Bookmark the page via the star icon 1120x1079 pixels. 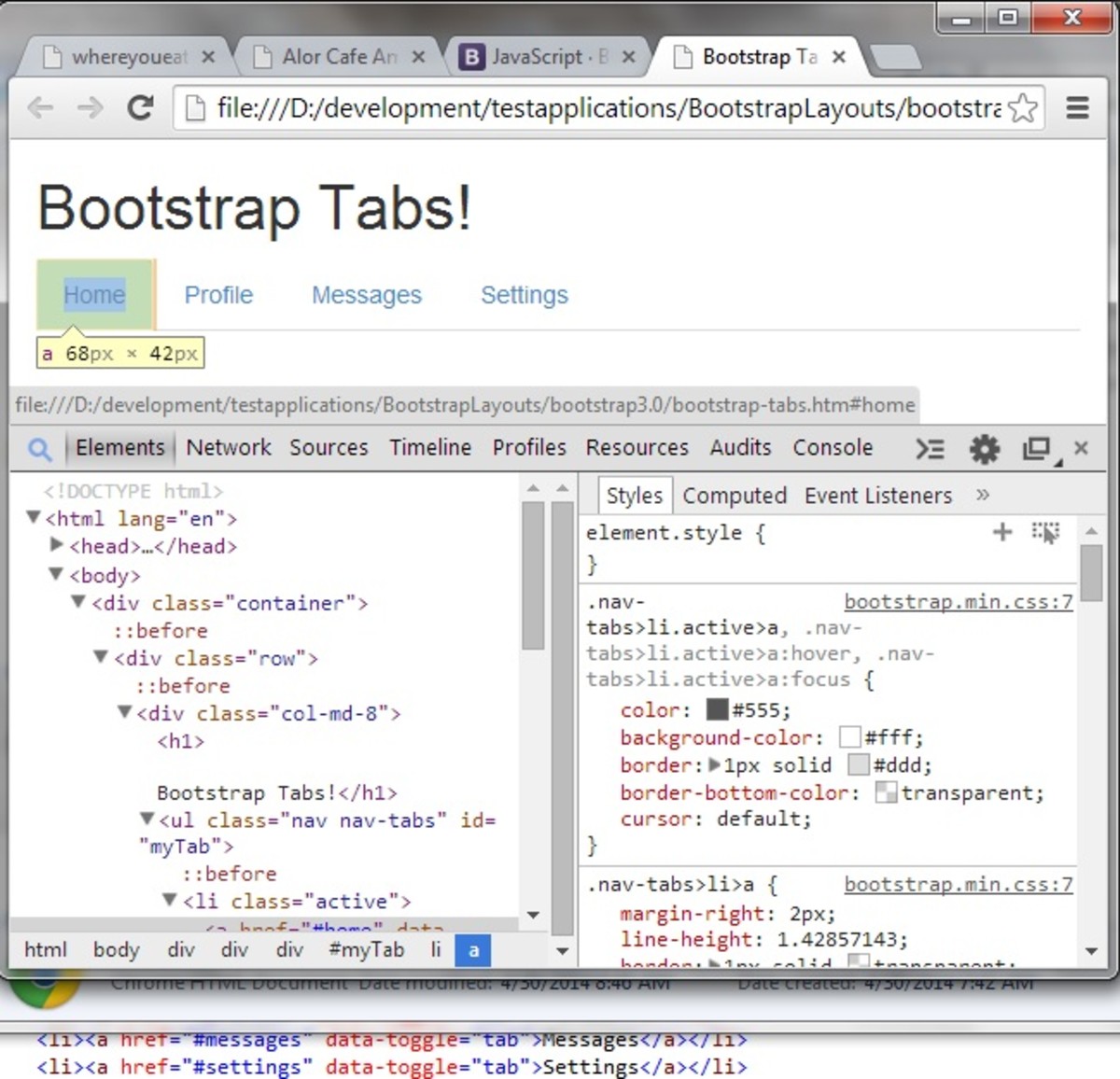(1023, 108)
